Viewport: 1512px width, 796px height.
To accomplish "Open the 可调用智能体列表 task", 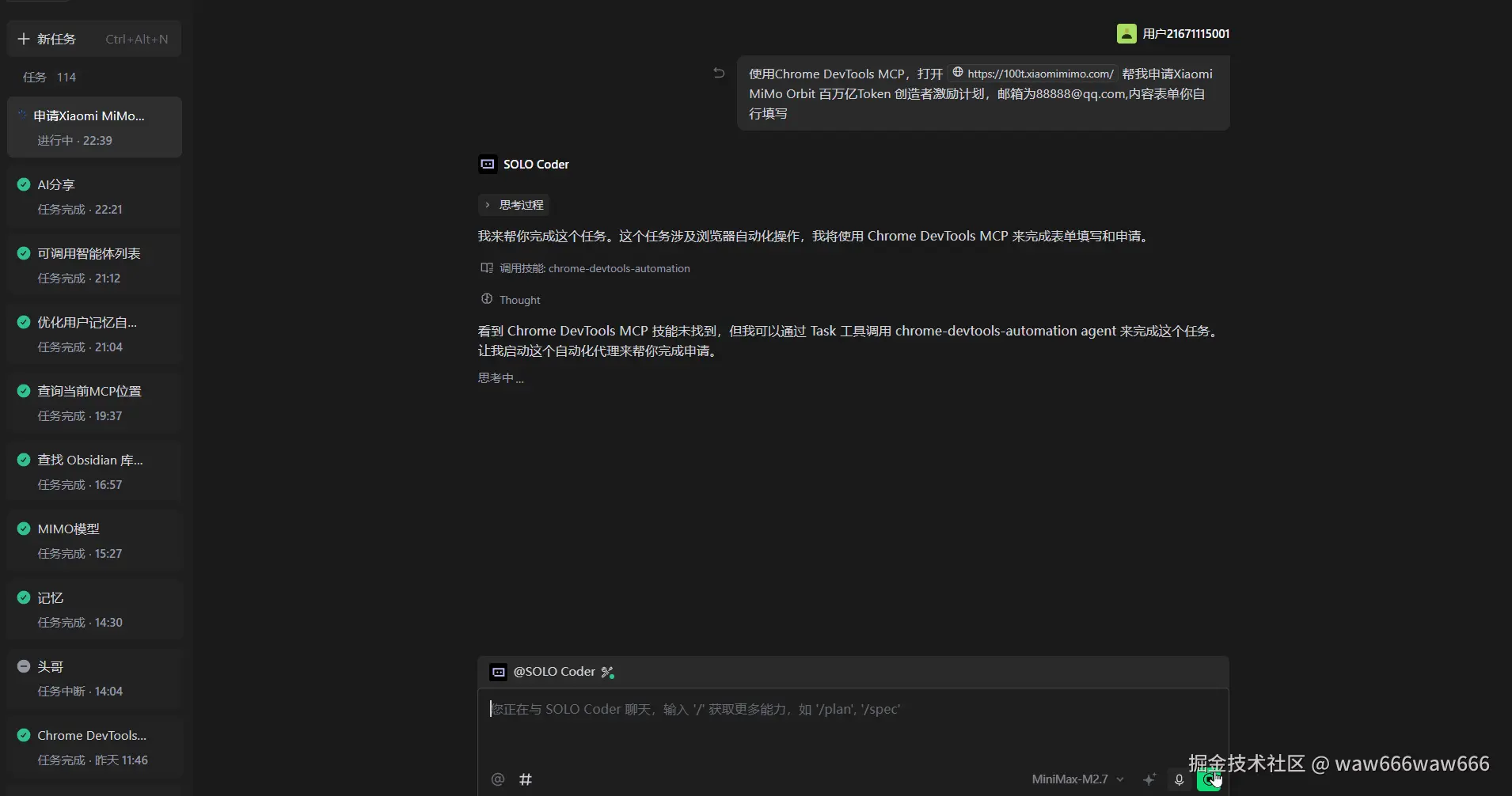I will pyautogui.click(x=94, y=265).
